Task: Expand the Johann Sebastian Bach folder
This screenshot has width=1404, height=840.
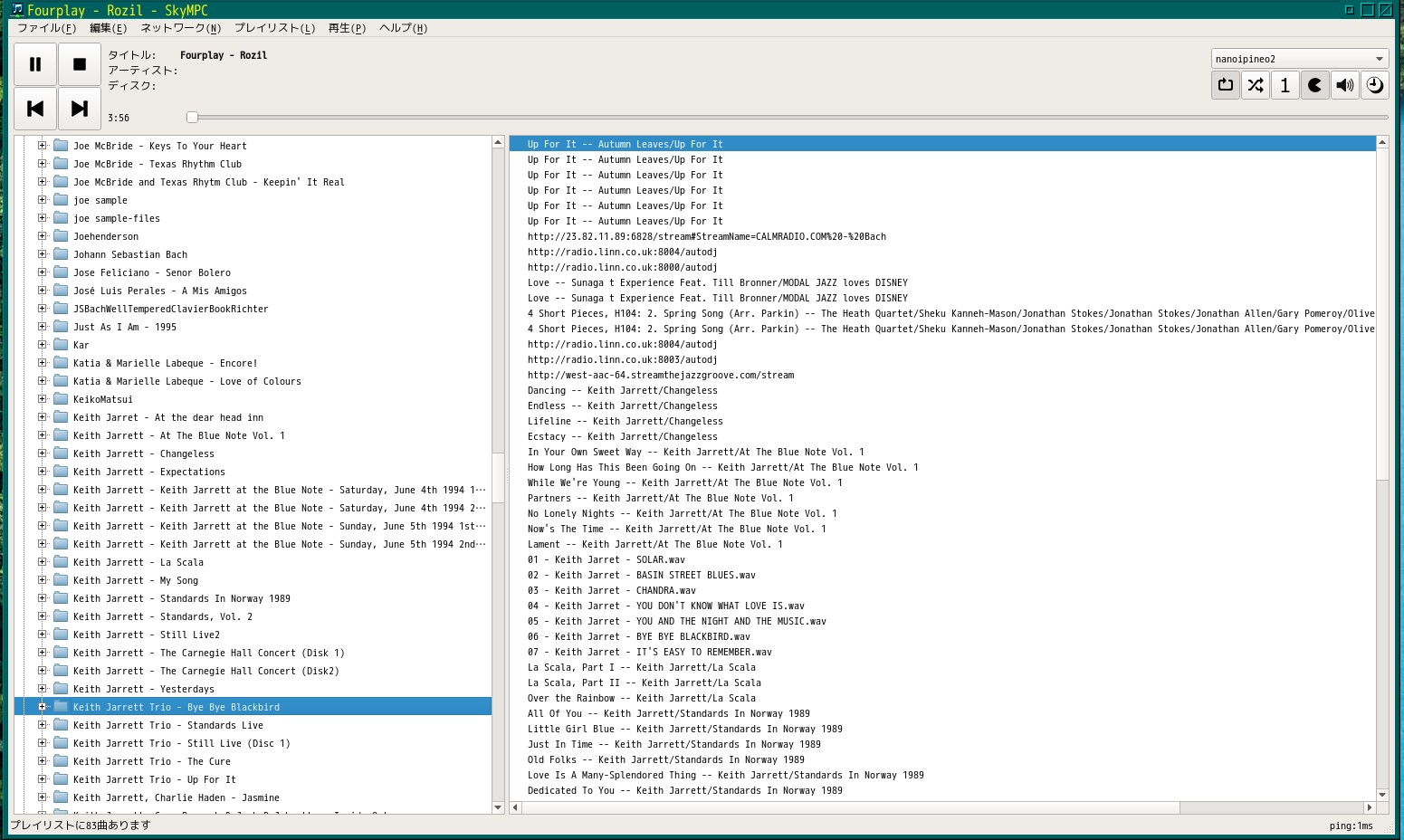Action: (42, 254)
